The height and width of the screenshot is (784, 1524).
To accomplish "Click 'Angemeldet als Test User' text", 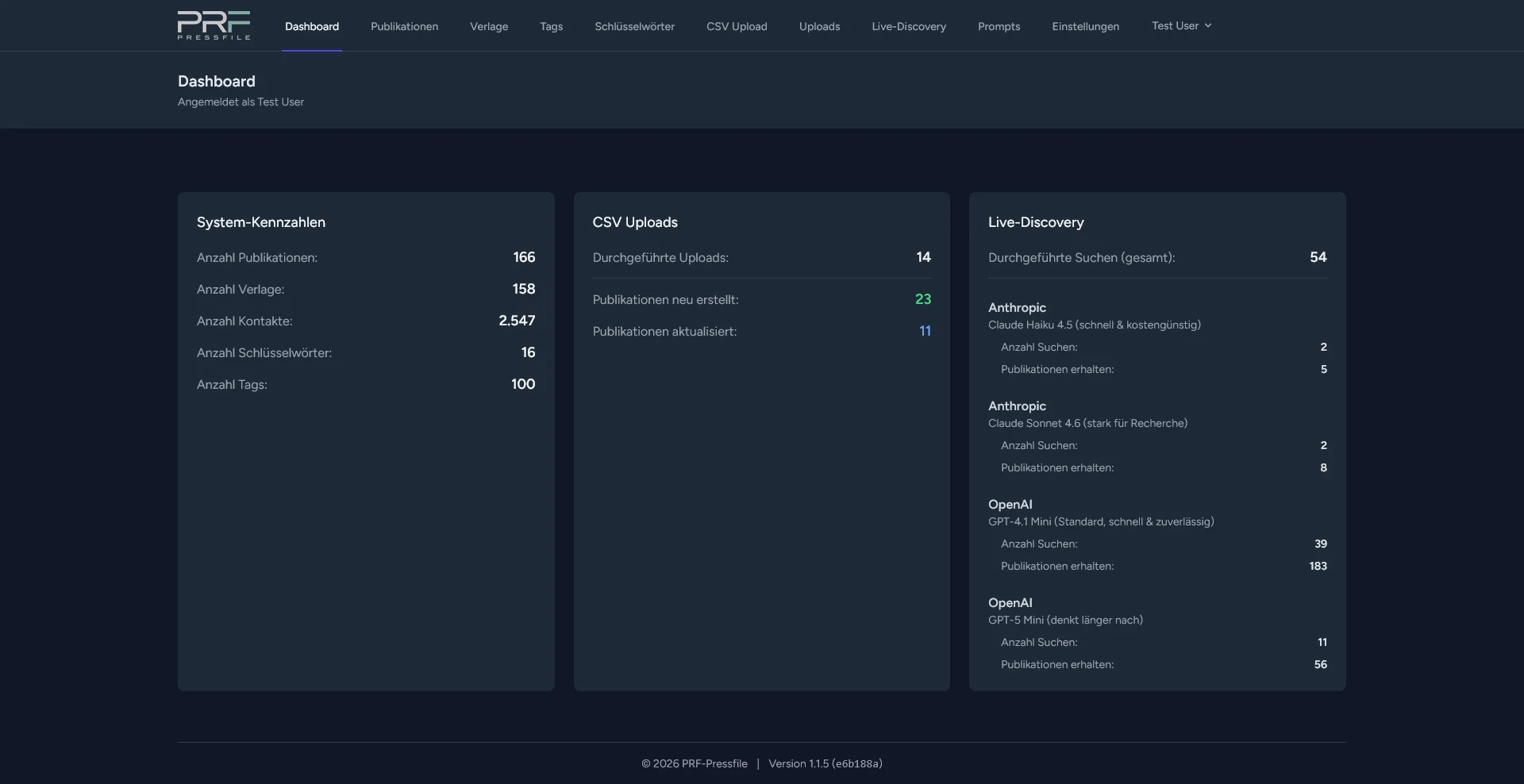I will click(241, 102).
